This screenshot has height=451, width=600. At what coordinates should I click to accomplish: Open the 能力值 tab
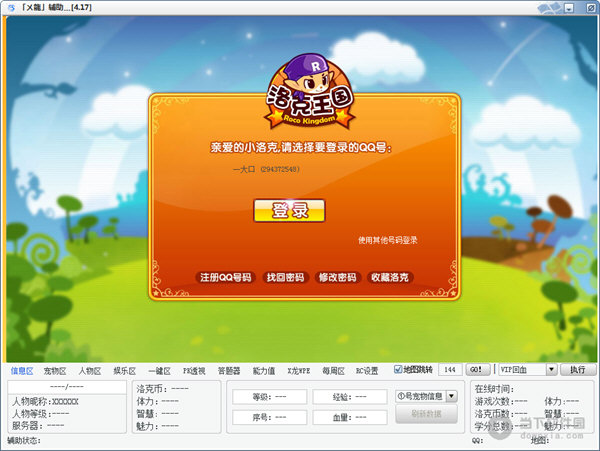264,371
